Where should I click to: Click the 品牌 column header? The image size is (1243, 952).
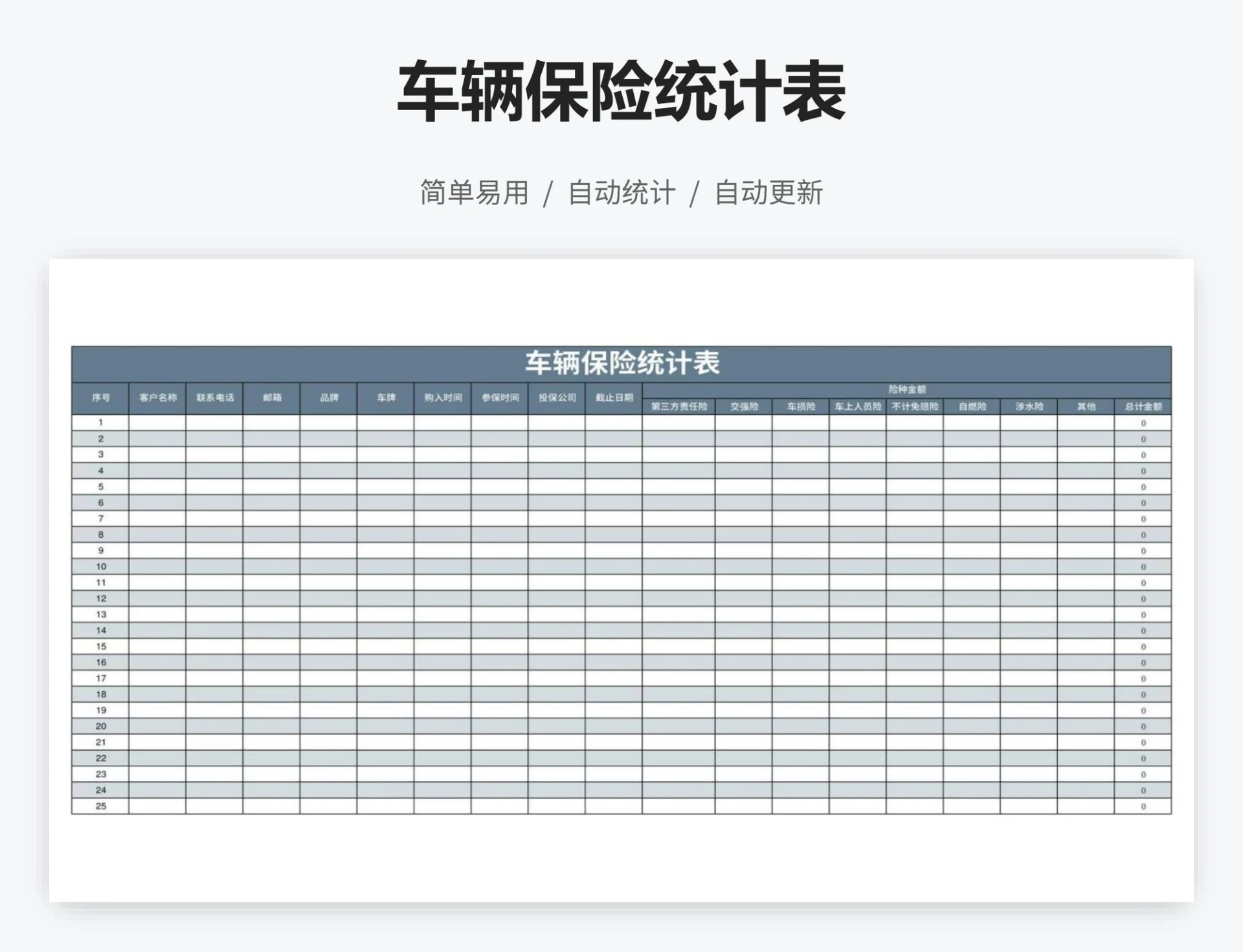tap(330, 399)
